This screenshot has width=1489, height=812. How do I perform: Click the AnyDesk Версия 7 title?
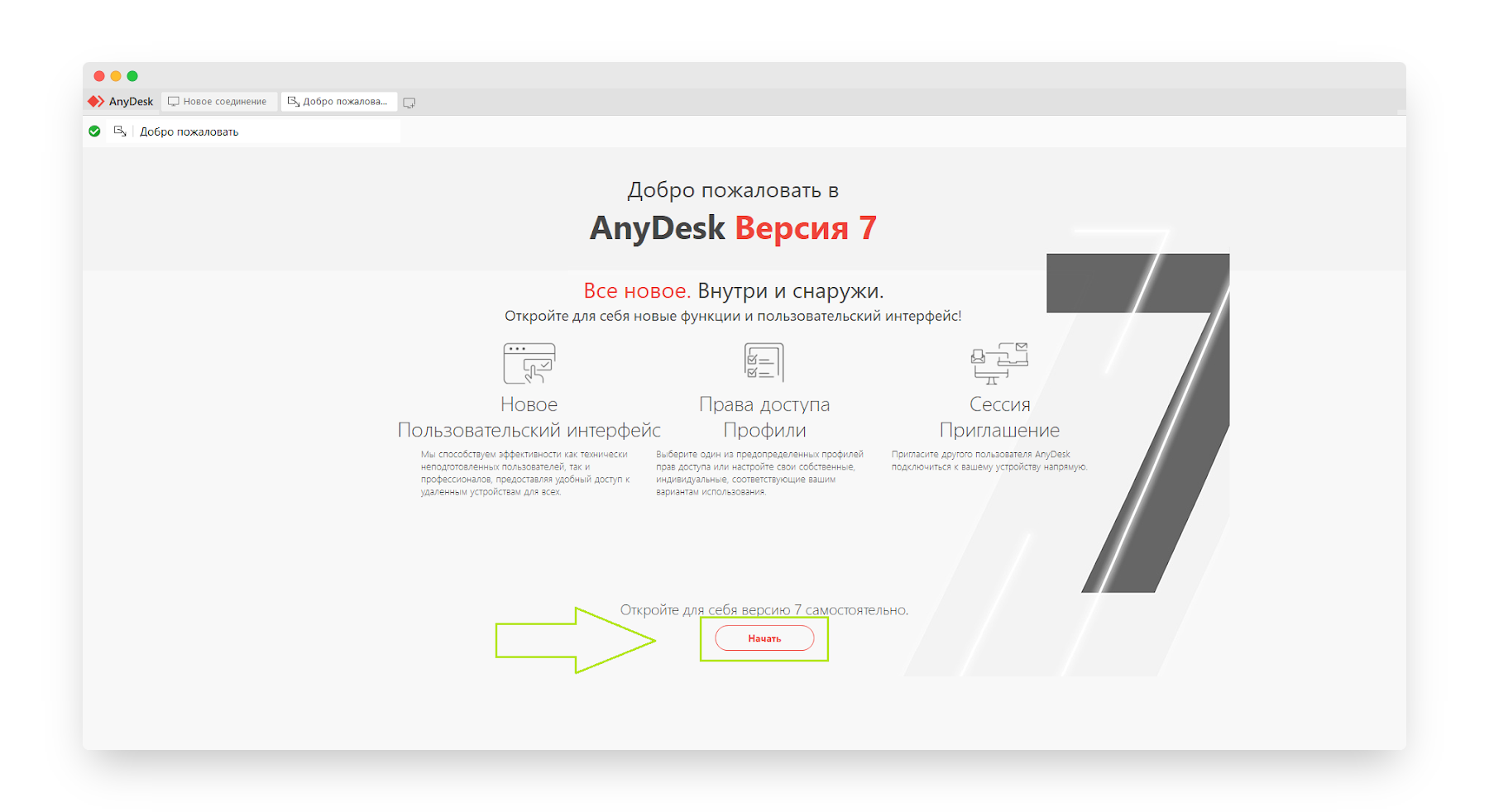pyautogui.click(x=733, y=228)
